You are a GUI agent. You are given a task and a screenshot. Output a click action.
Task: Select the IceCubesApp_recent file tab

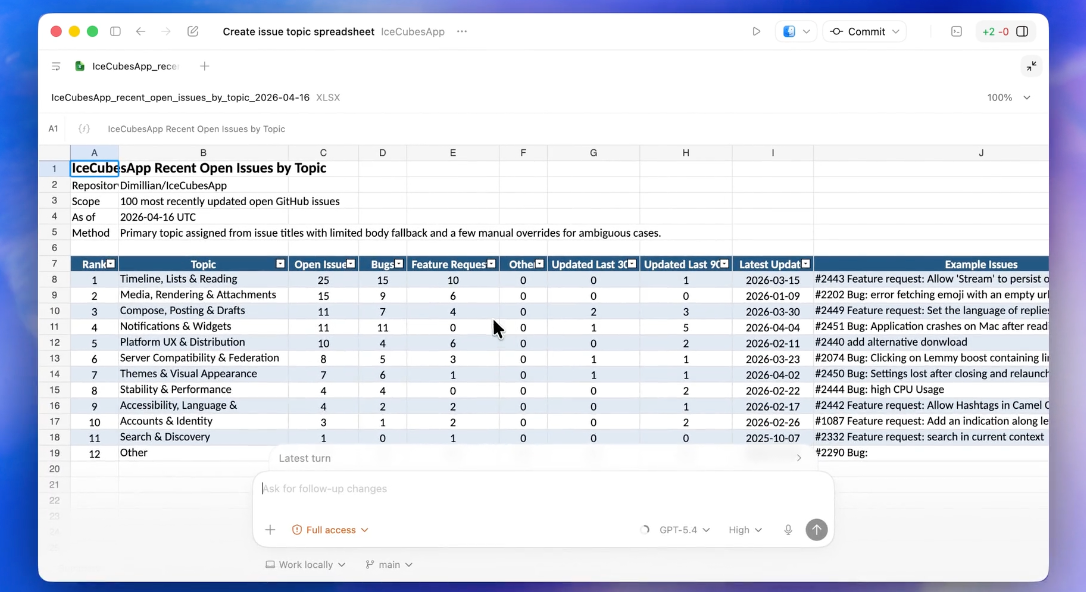(x=127, y=66)
